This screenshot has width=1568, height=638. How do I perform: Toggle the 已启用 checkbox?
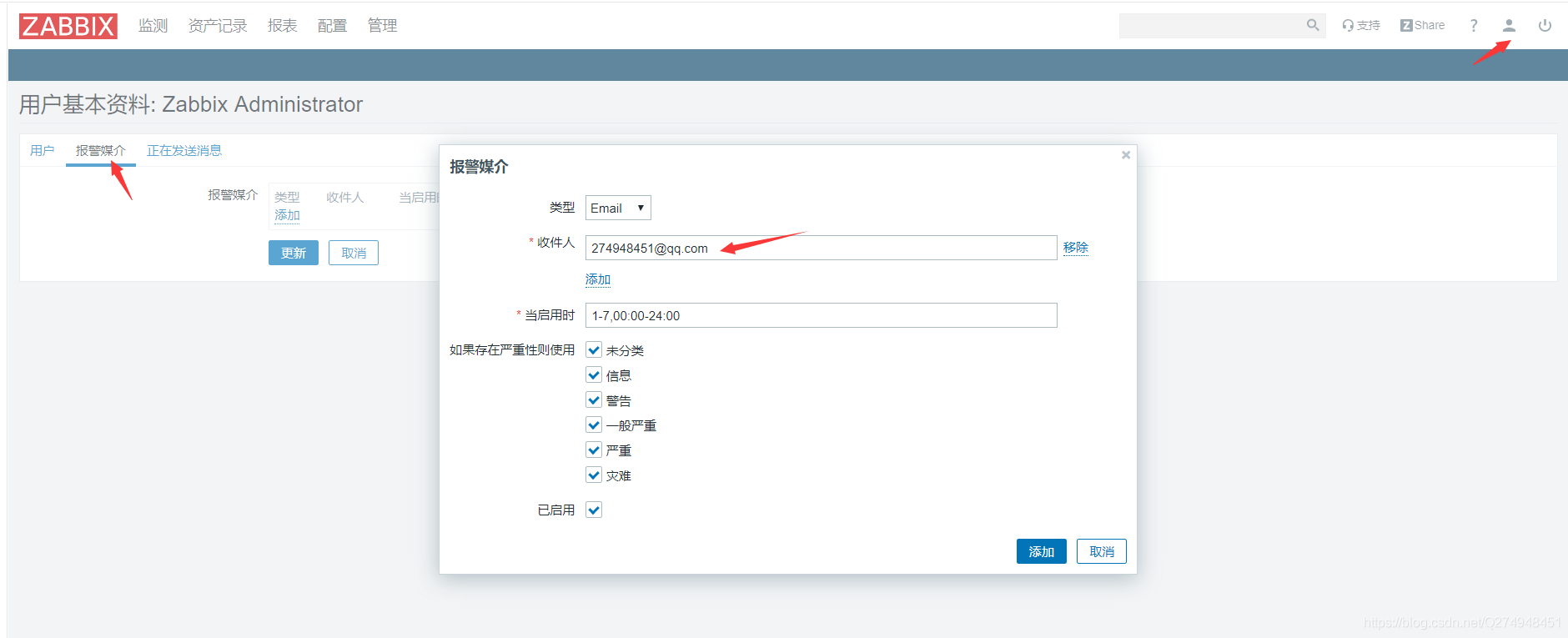594,510
